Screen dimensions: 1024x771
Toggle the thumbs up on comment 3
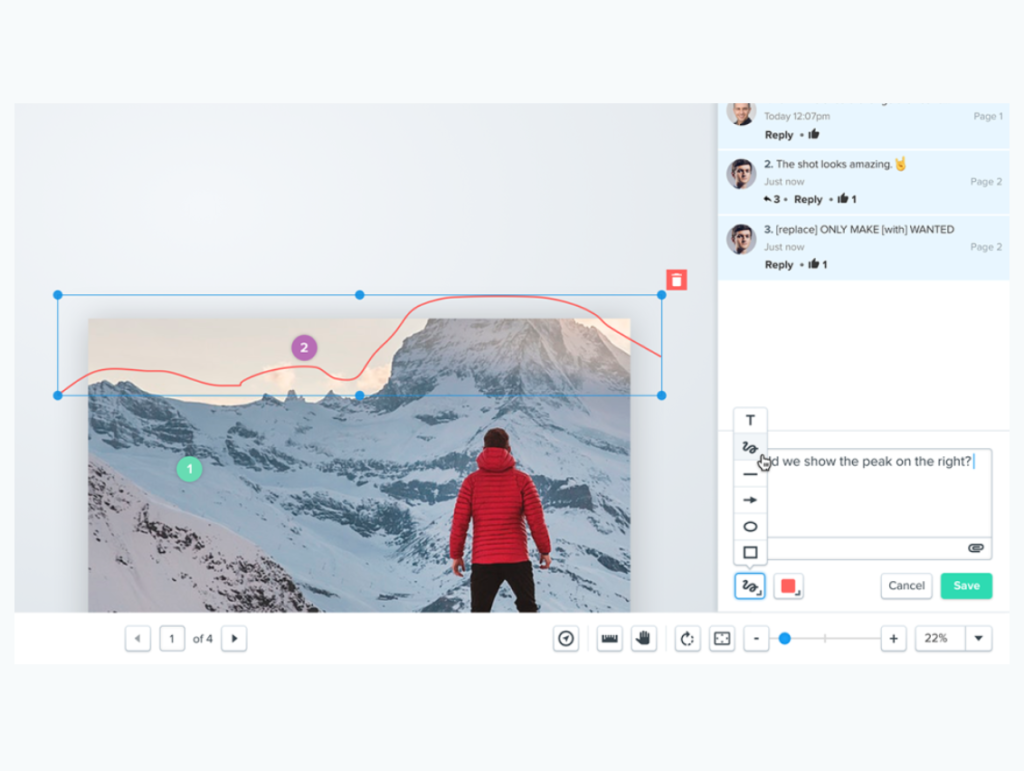(x=815, y=263)
